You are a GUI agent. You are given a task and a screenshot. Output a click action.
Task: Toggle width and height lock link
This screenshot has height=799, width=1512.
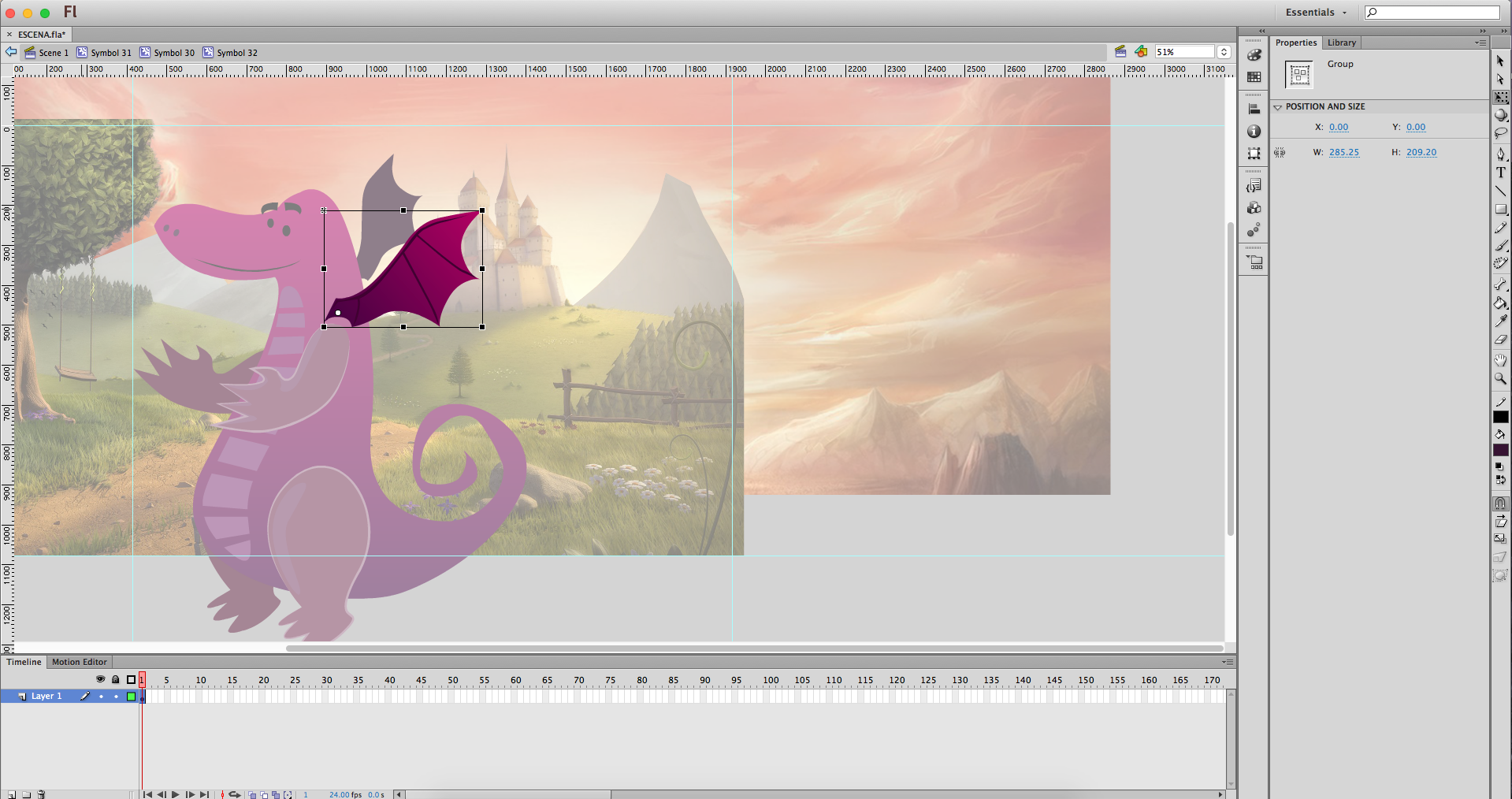pos(1280,153)
